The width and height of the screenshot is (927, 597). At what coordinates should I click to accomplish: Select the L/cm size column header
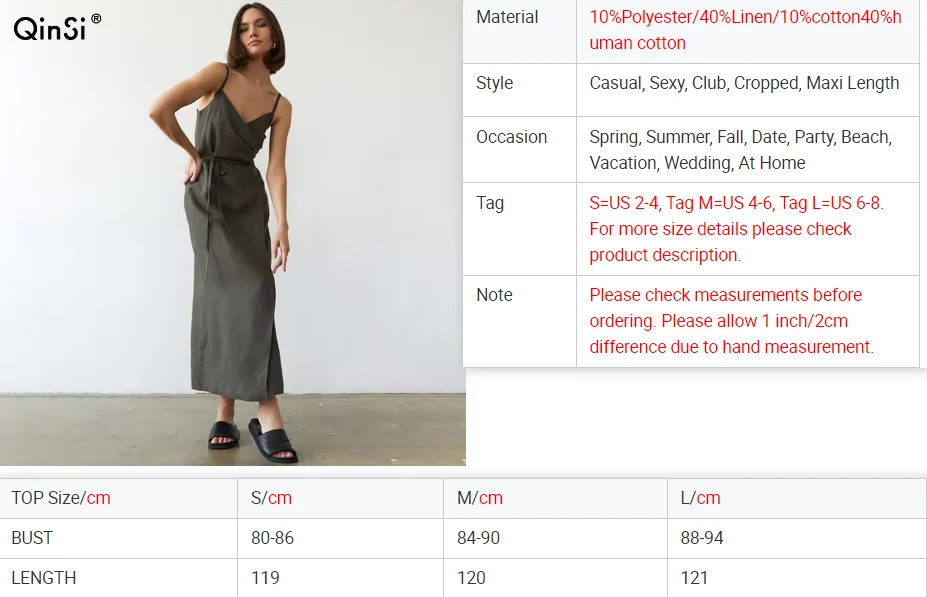tap(700, 498)
